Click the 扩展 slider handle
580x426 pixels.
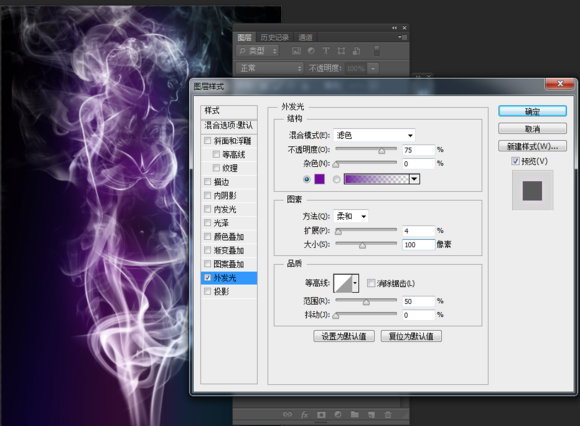[x=338, y=231]
